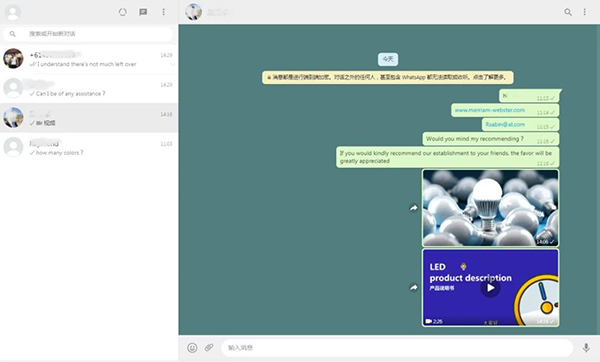Viewport: 600px width, 362px height.
Task: Open the www.merriam-webster.com link
Action: [x=489, y=110]
